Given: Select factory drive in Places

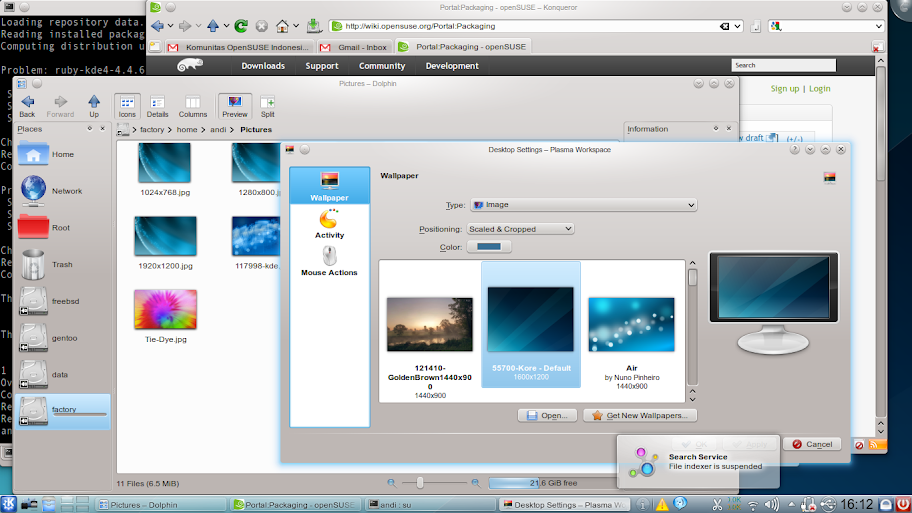Looking at the screenshot, I should tap(62, 411).
